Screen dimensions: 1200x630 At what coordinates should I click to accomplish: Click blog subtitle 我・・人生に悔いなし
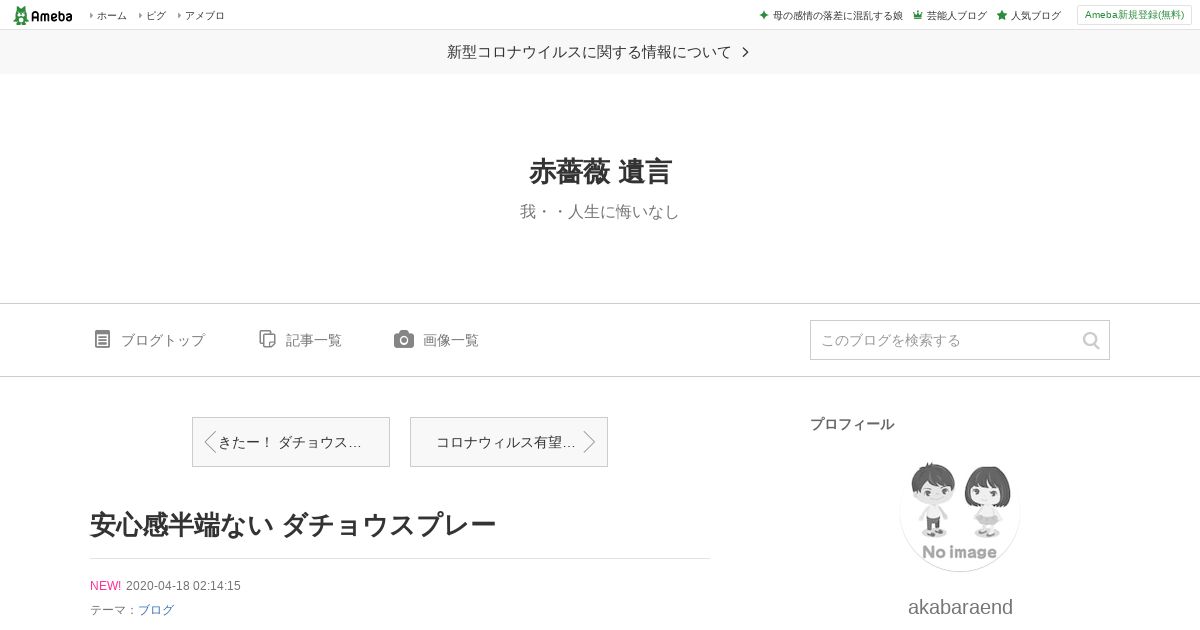pyautogui.click(x=600, y=212)
